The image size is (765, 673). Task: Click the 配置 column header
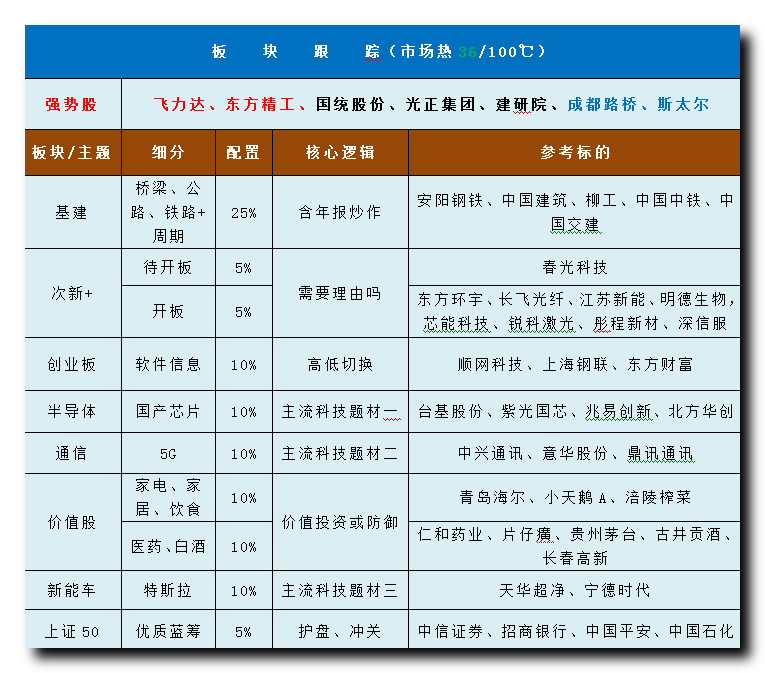point(243,153)
